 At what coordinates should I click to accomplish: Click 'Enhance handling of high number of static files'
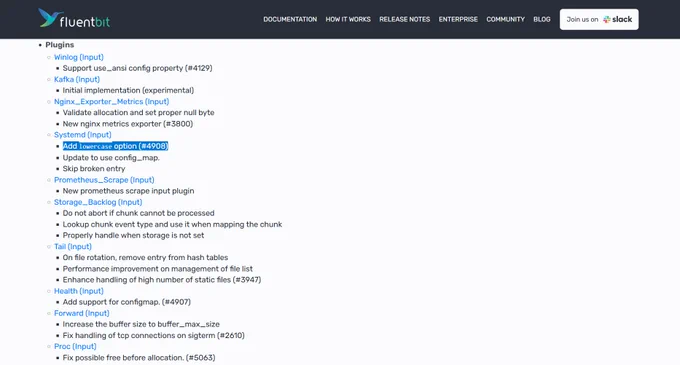162,280
